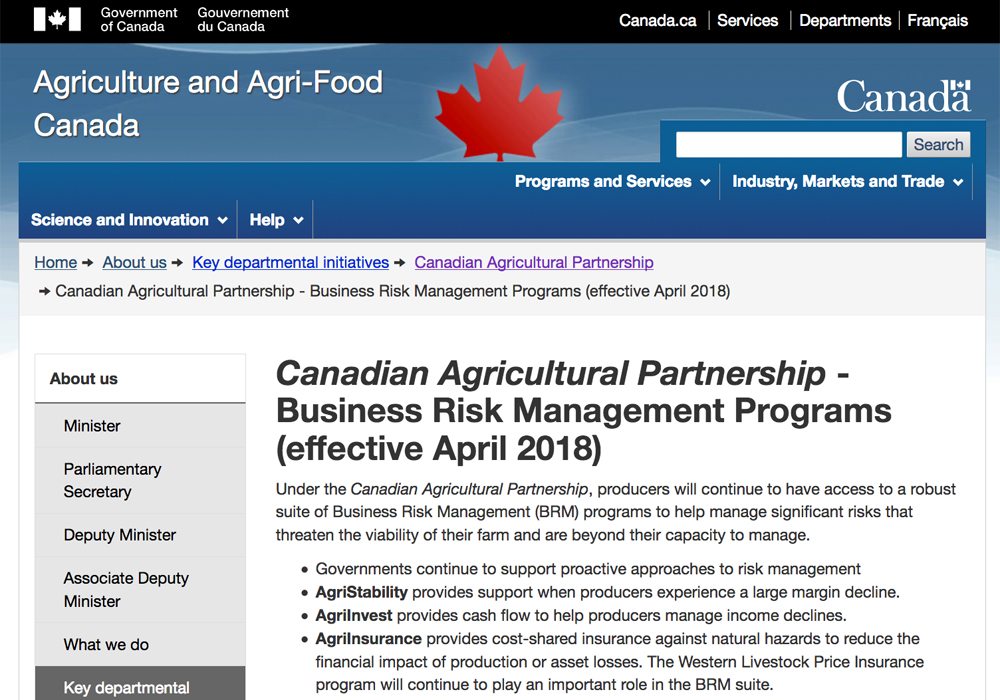Click the current page breadcrumb text
This screenshot has width=1000, height=700.
(392, 291)
